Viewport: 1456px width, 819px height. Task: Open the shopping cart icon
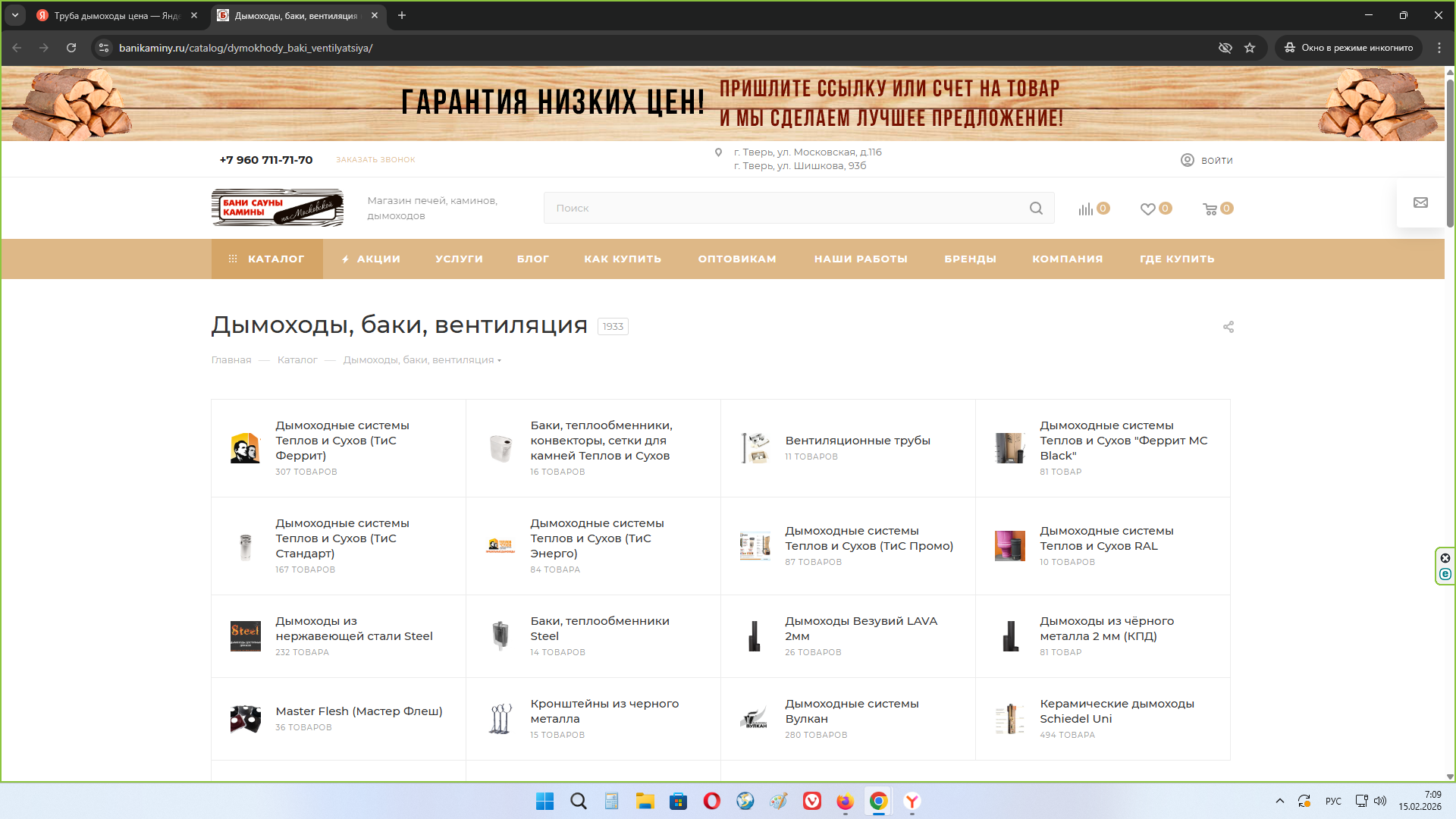pos(1210,209)
